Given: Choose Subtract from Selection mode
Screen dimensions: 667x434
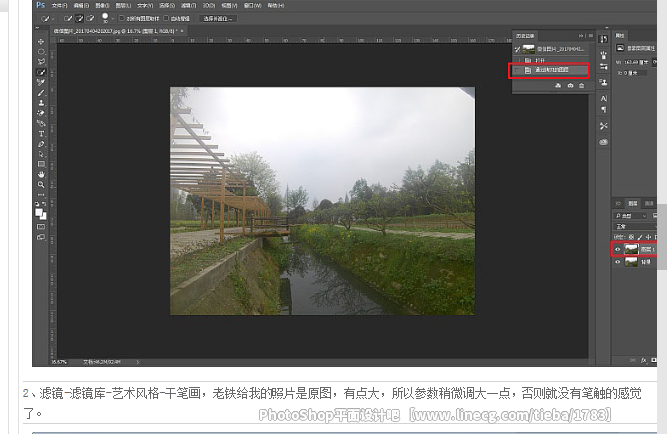Looking at the screenshot, I should click(x=90, y=18).
